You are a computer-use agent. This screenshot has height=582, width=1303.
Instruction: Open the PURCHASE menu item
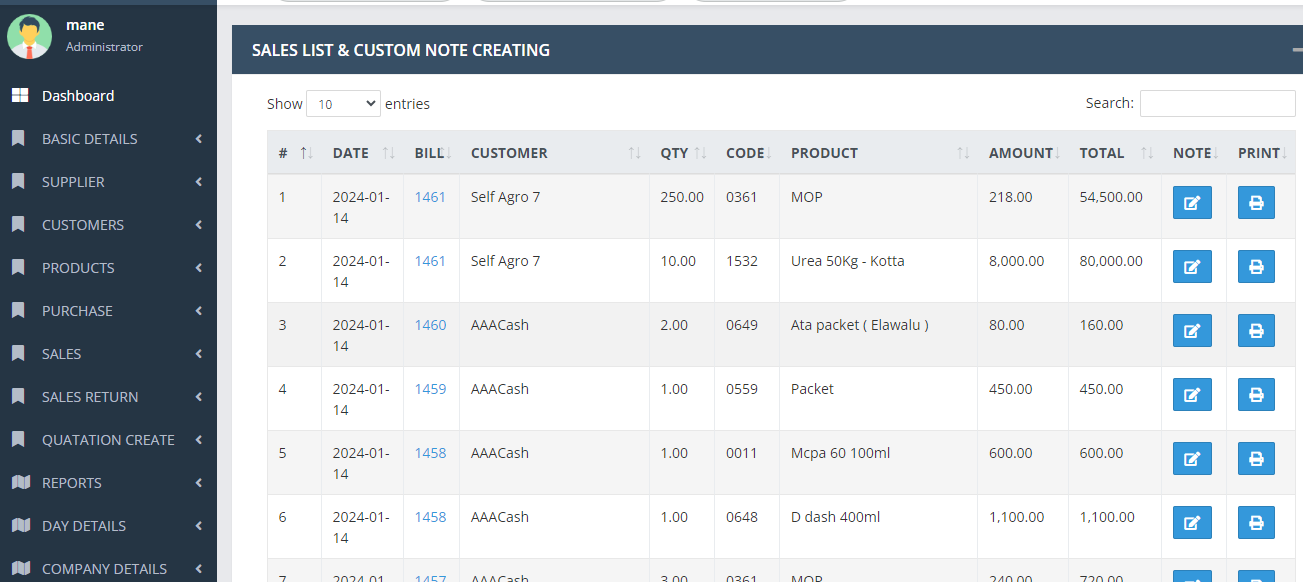77,311
